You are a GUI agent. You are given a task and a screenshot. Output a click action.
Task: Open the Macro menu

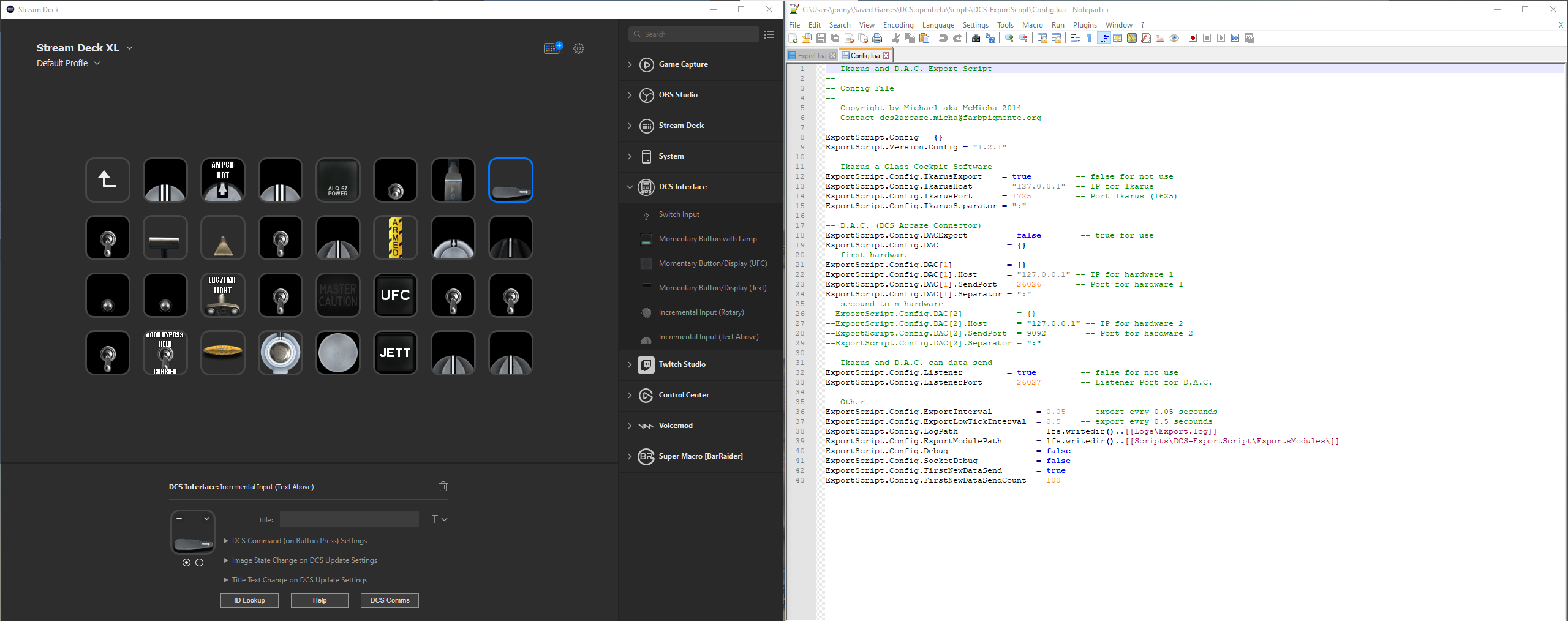(x=1032, y=25)
